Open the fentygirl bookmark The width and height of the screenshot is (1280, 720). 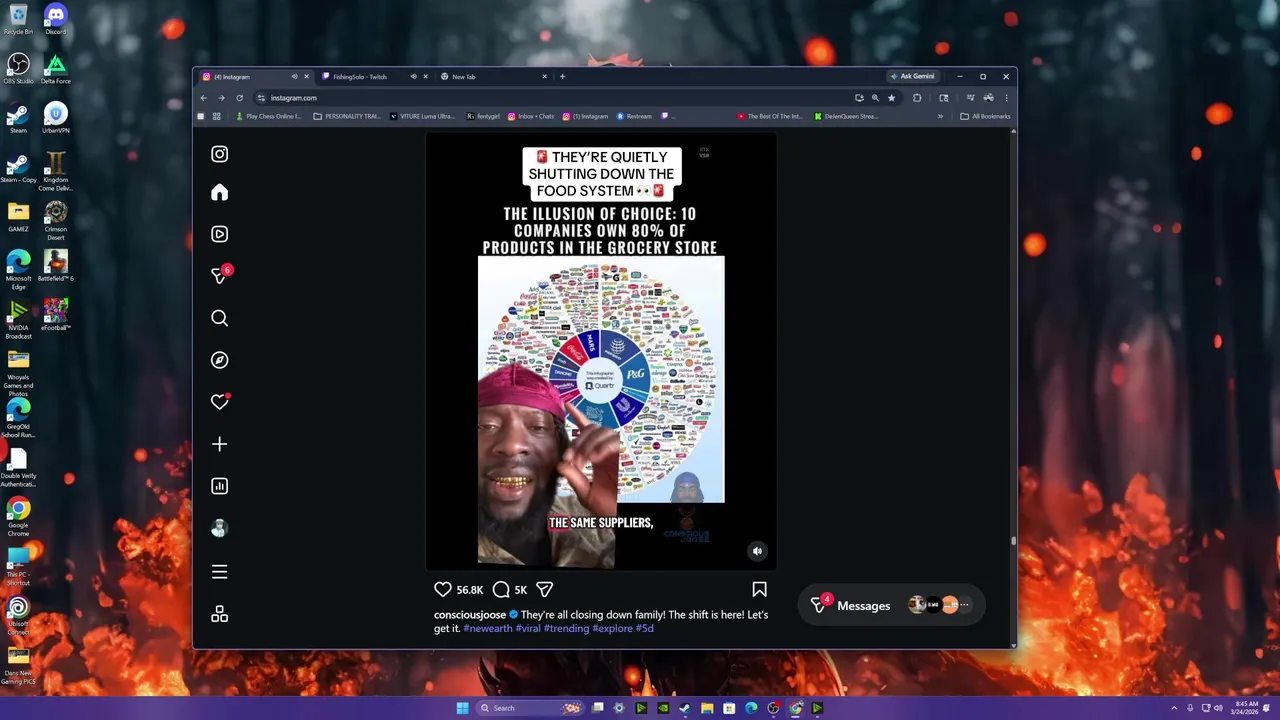pos(483,117)
